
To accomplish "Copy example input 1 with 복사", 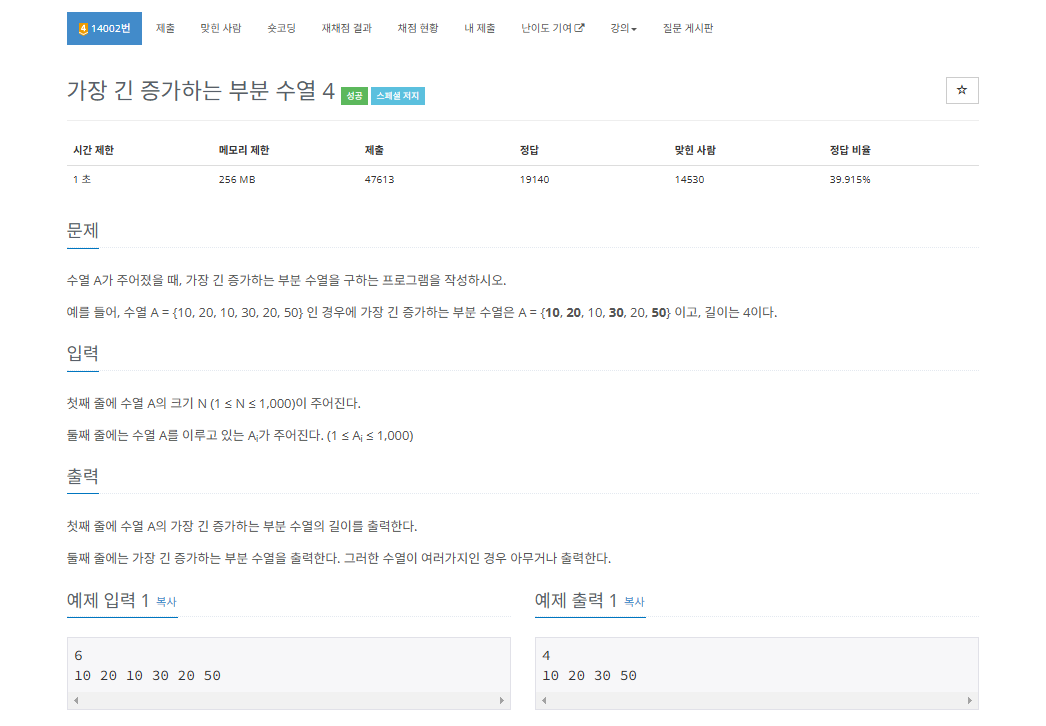I will tap(166, 602).
